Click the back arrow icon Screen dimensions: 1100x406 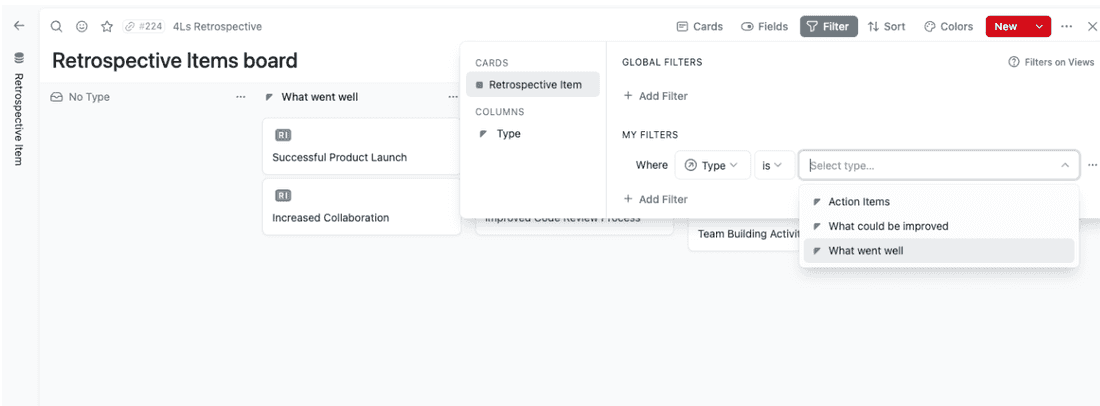19,26
